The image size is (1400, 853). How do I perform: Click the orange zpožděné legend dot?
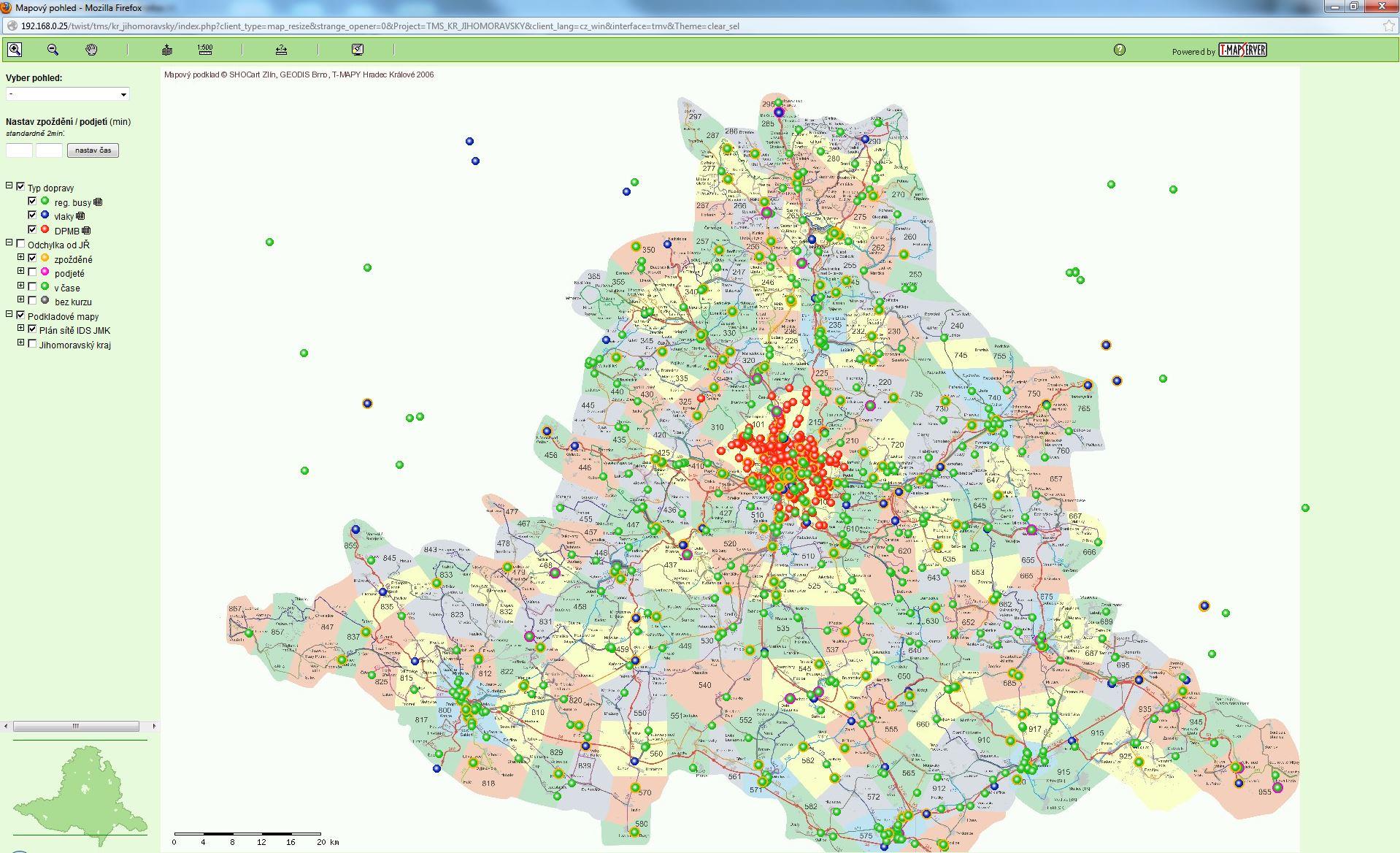(x=45, y=258)
